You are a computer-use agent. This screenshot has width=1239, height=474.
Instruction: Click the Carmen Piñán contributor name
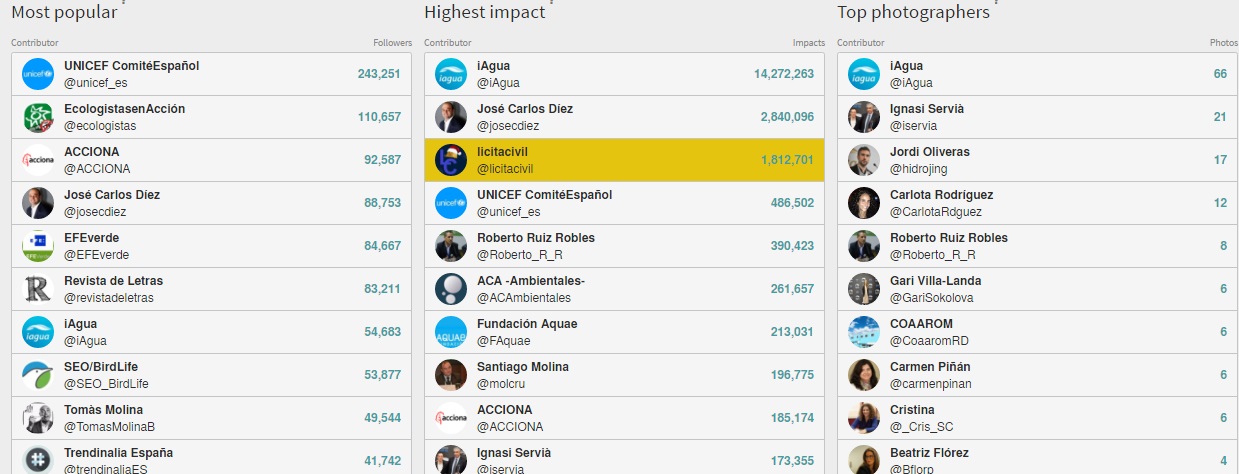tap(930, 367)
